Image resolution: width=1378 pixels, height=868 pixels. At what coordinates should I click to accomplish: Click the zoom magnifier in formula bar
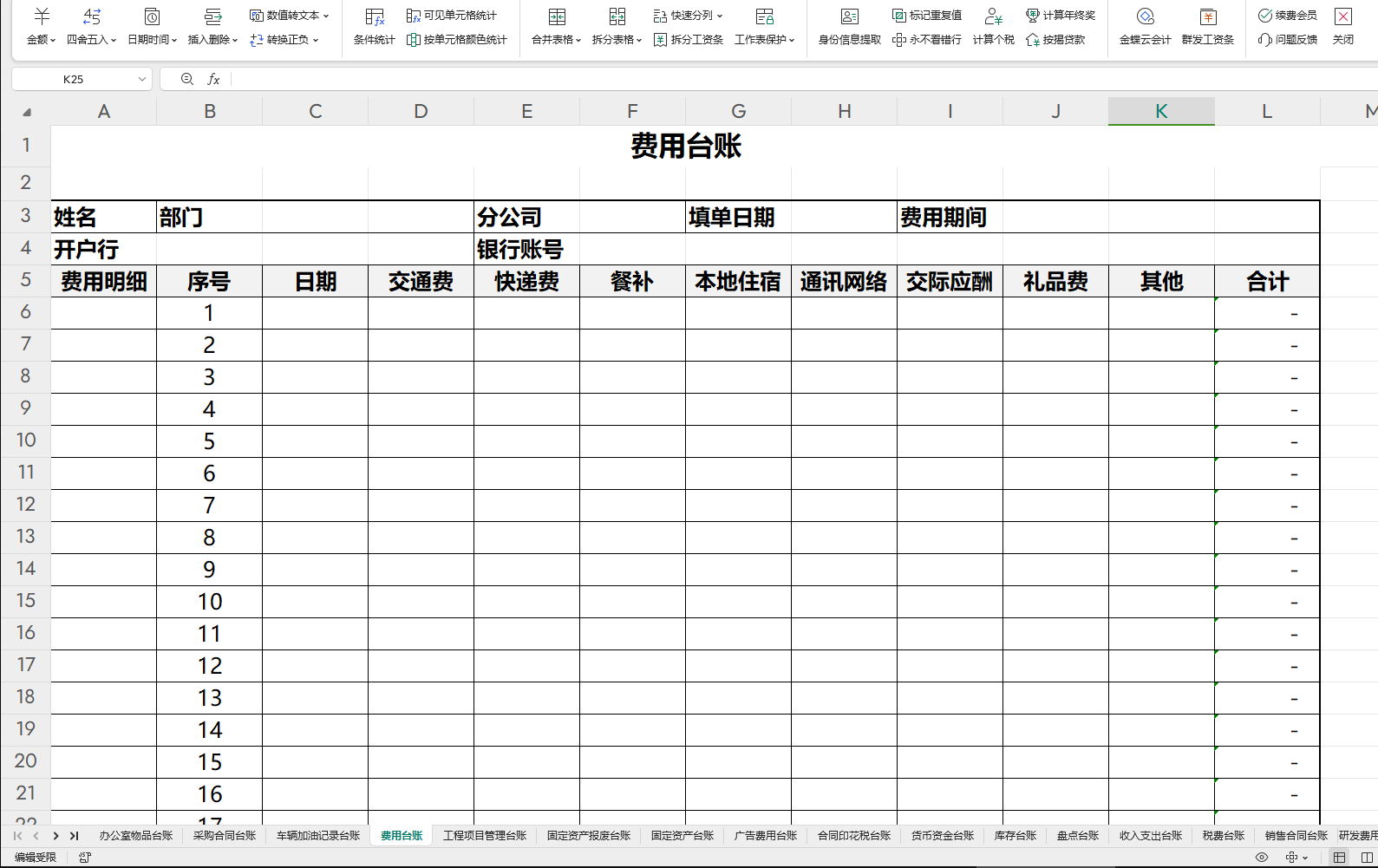(186, 79)
